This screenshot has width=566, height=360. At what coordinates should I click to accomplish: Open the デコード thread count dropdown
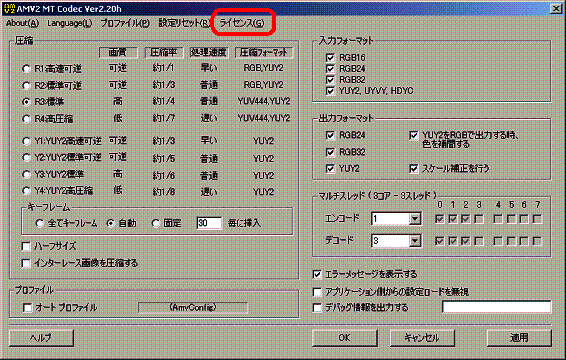coord(415,241)
